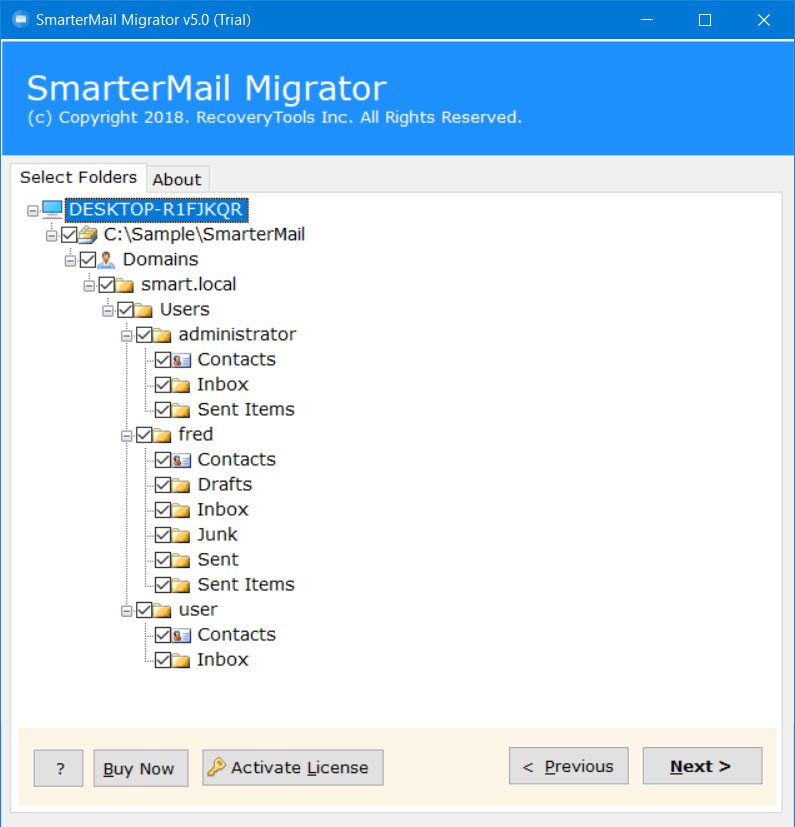
Task: Proceed with the Next button
Action: coord(702,766)
